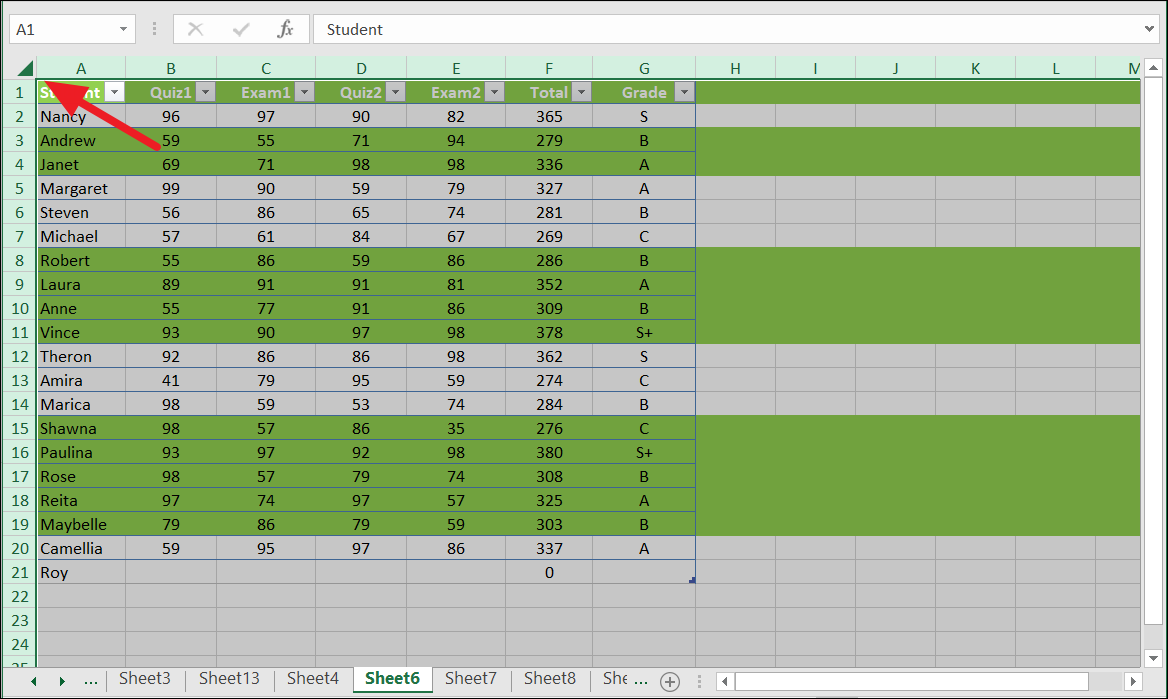Screen dimensions: 1168x699
Task: Switch to the Sheet3 tab
Action: (x=144, y=679)
